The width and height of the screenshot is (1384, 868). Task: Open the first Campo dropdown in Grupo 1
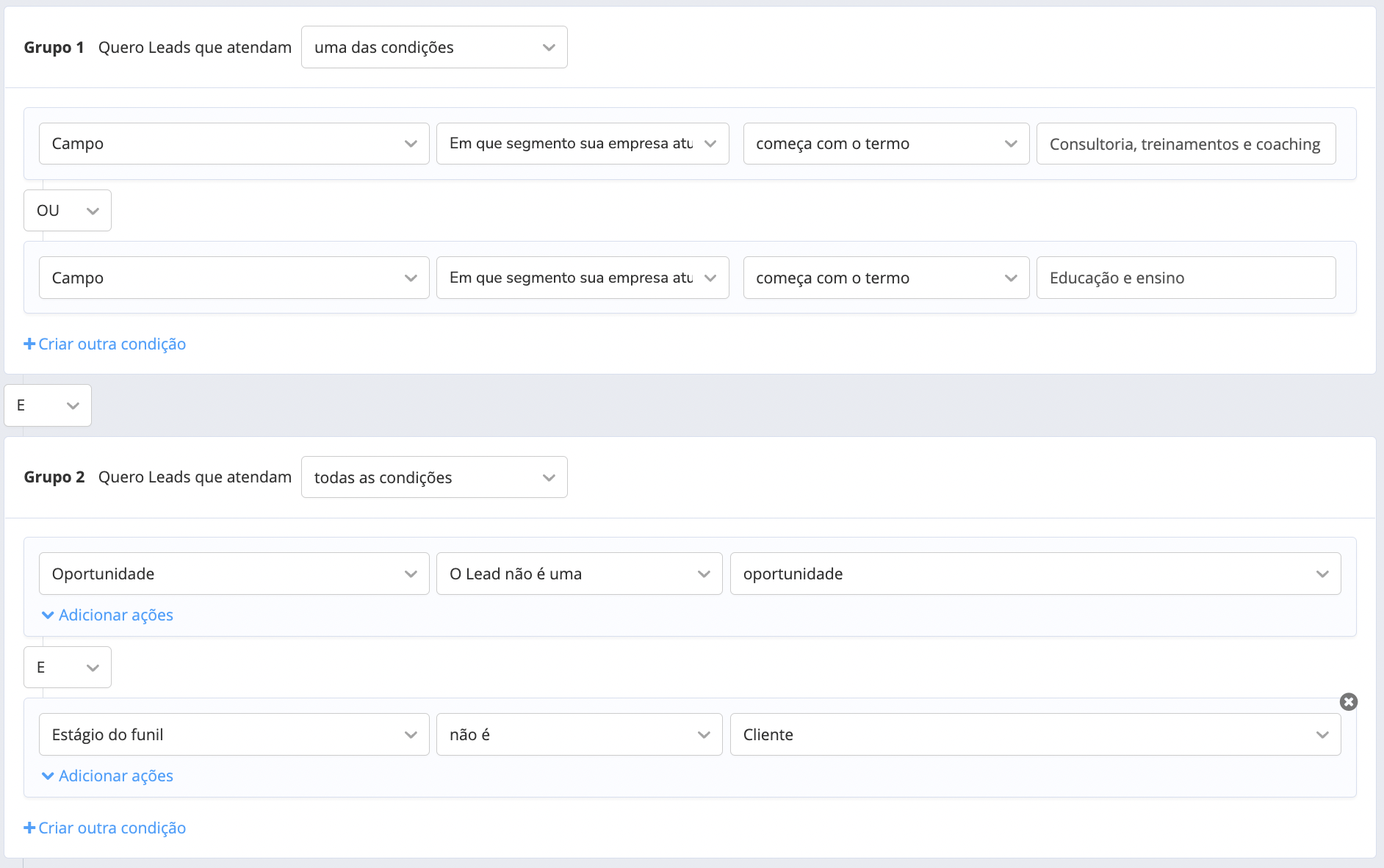pos(234,144)
